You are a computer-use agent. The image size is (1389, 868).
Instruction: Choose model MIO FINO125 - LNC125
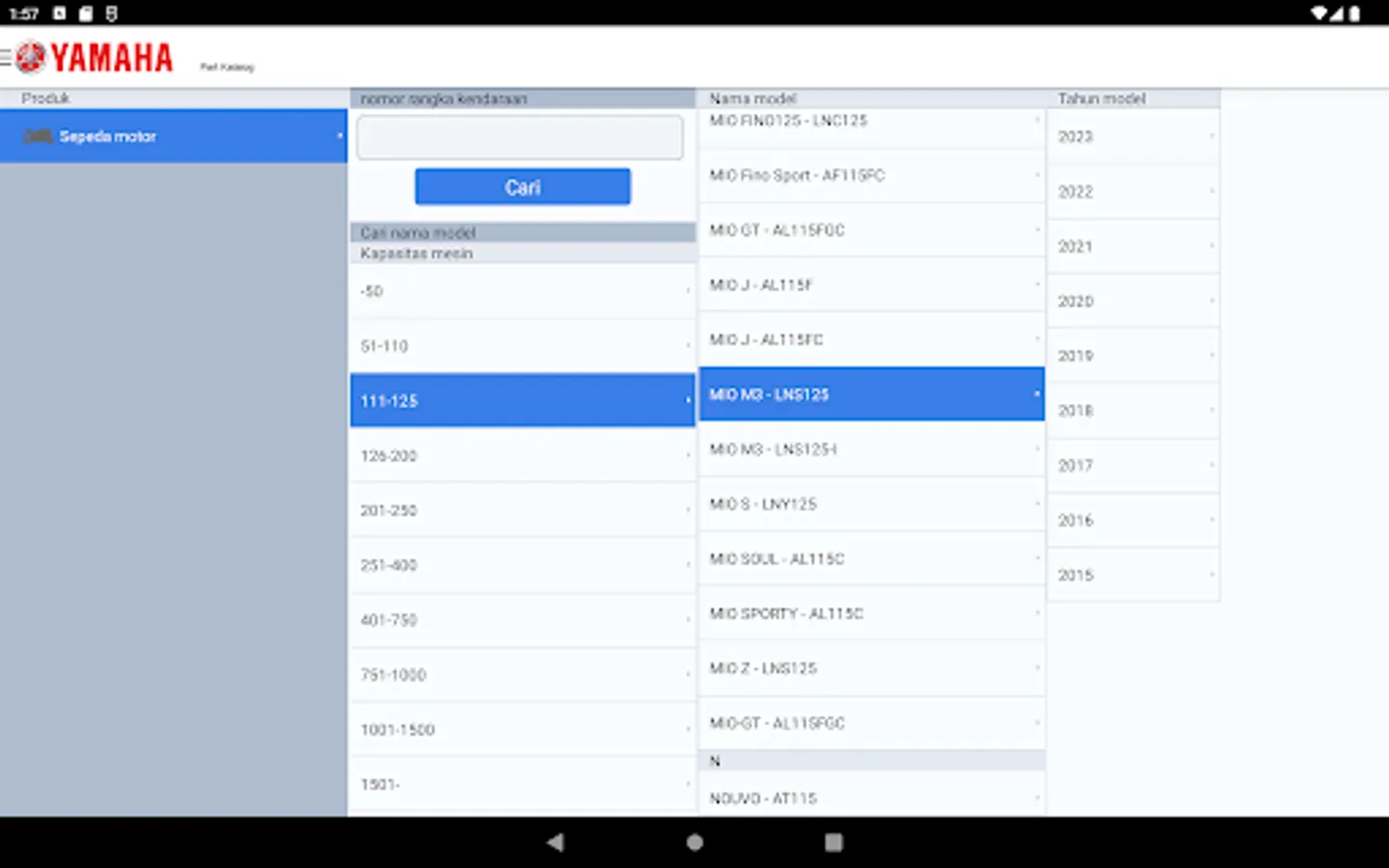point(871,127)
